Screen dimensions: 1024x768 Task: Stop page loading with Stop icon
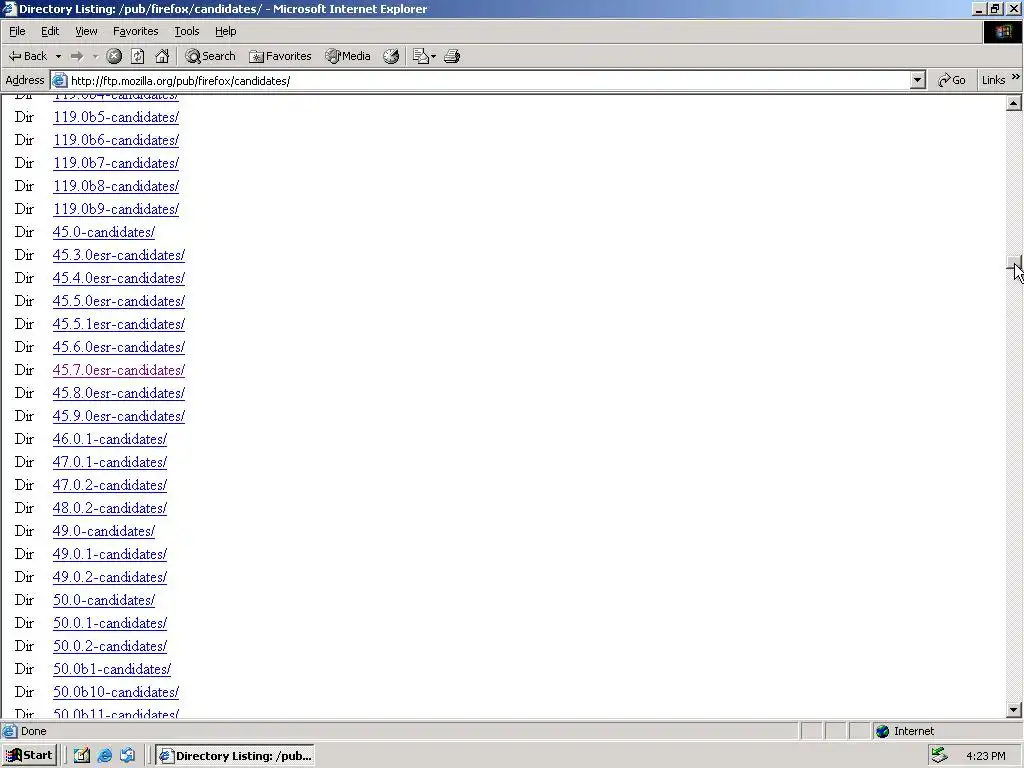[x=114, y=56]
